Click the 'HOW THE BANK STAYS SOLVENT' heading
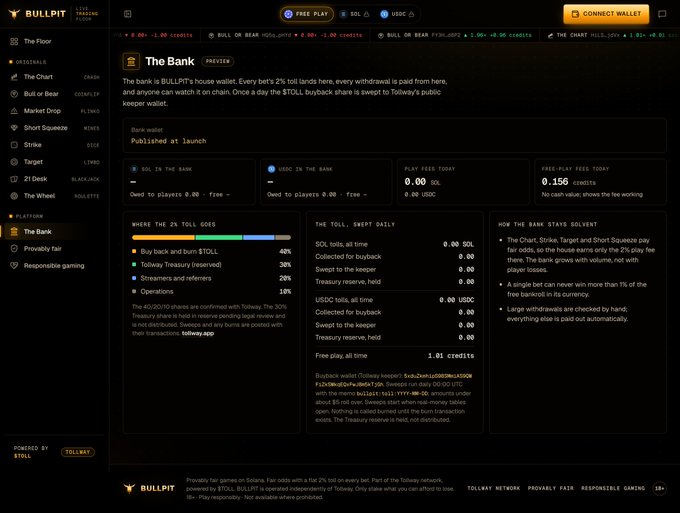The image size is (680, 513). coord(548,224)
